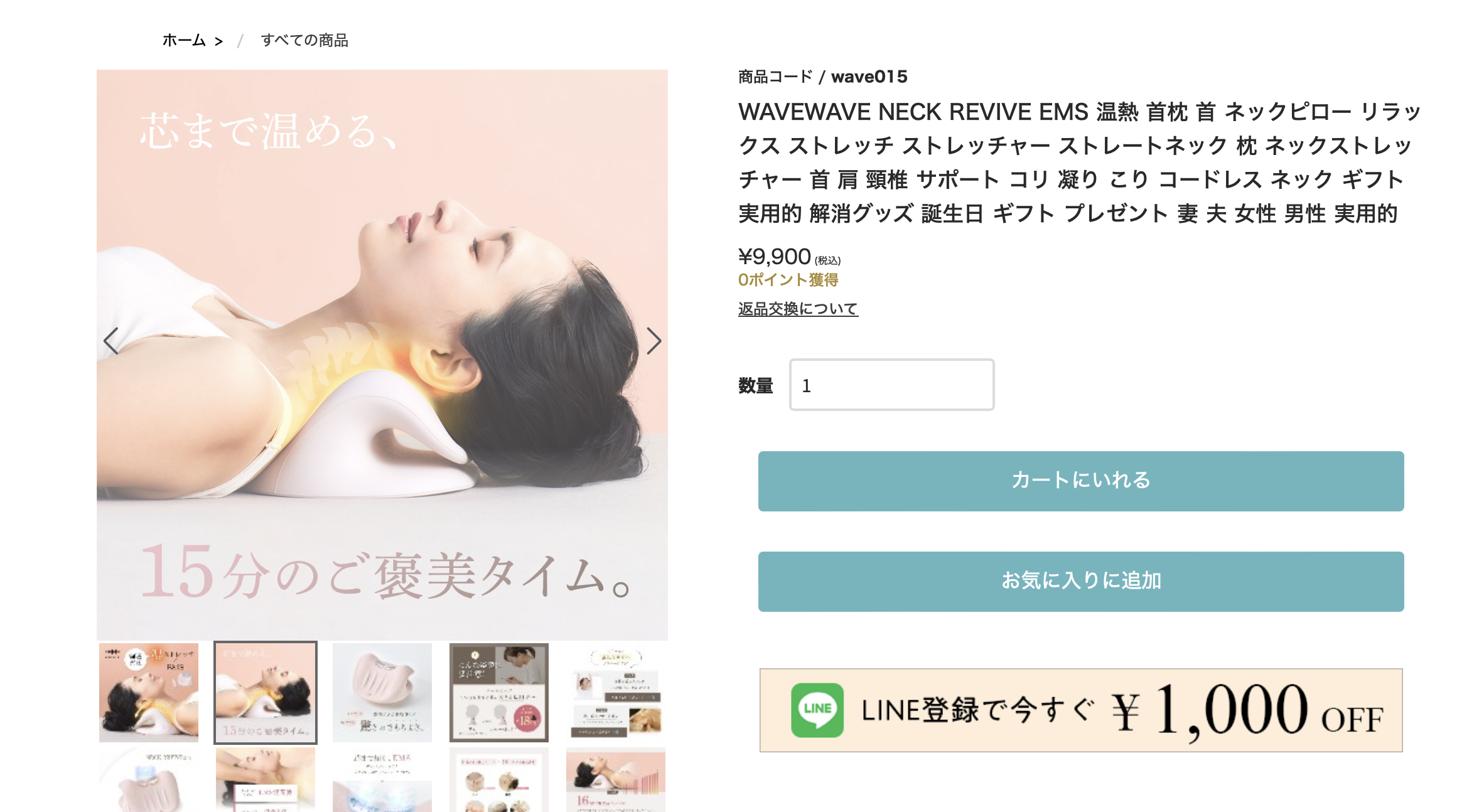Select the EMS water ripple thumbnail
1479x812 pixels.
click(382, 779)
